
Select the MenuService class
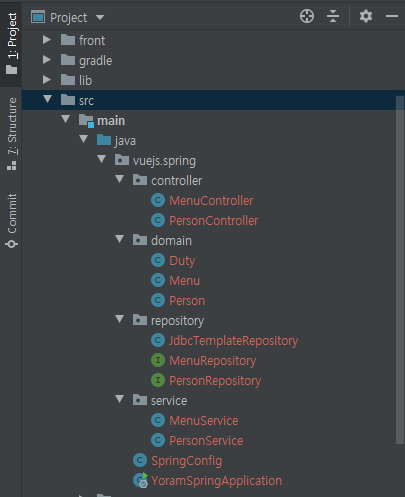[x=204, y=421]
